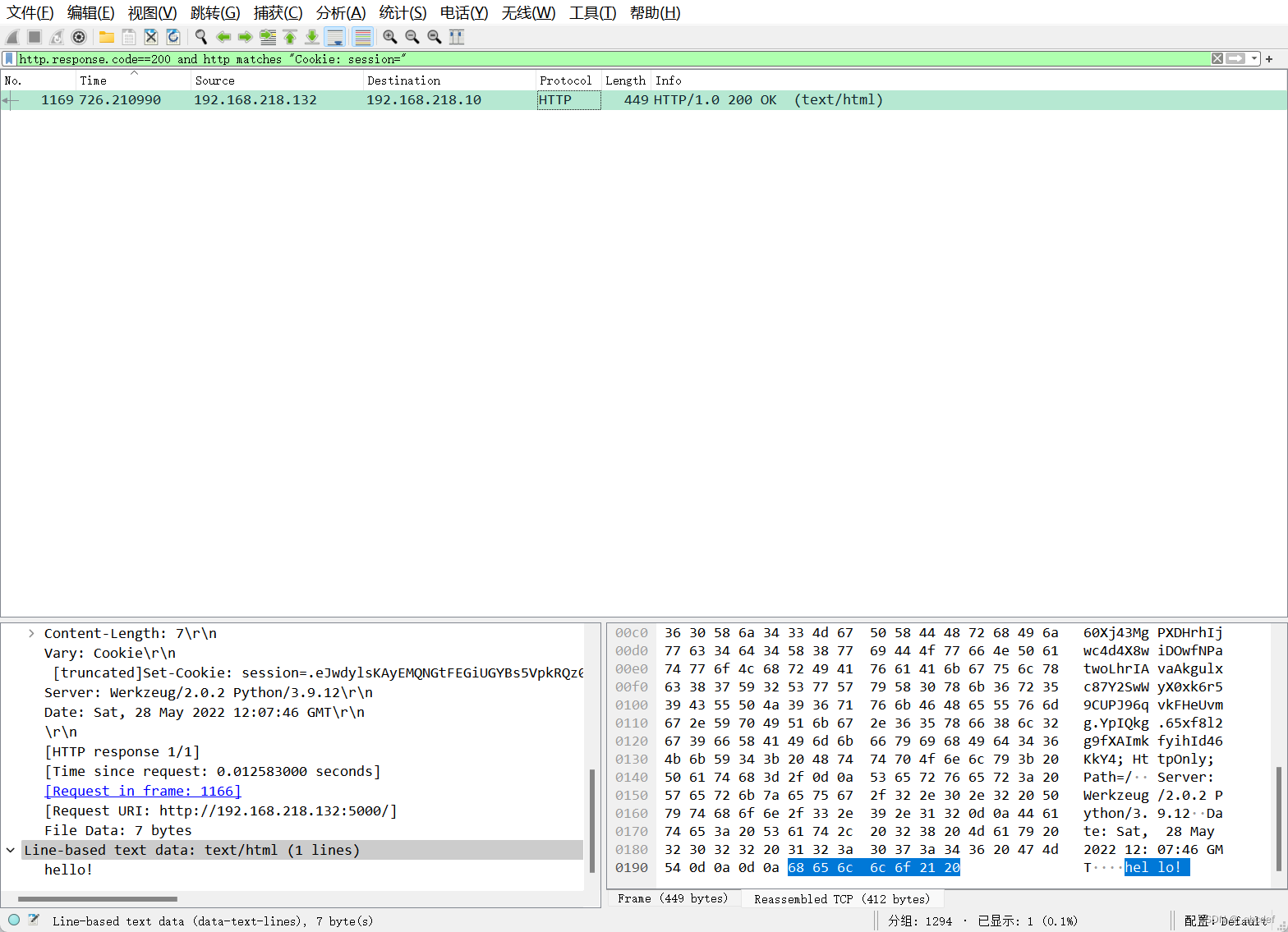The width and height of the screenshot is (1288, 932).
Task: Open the 工具(T) menu
Action: pos(592,13)
